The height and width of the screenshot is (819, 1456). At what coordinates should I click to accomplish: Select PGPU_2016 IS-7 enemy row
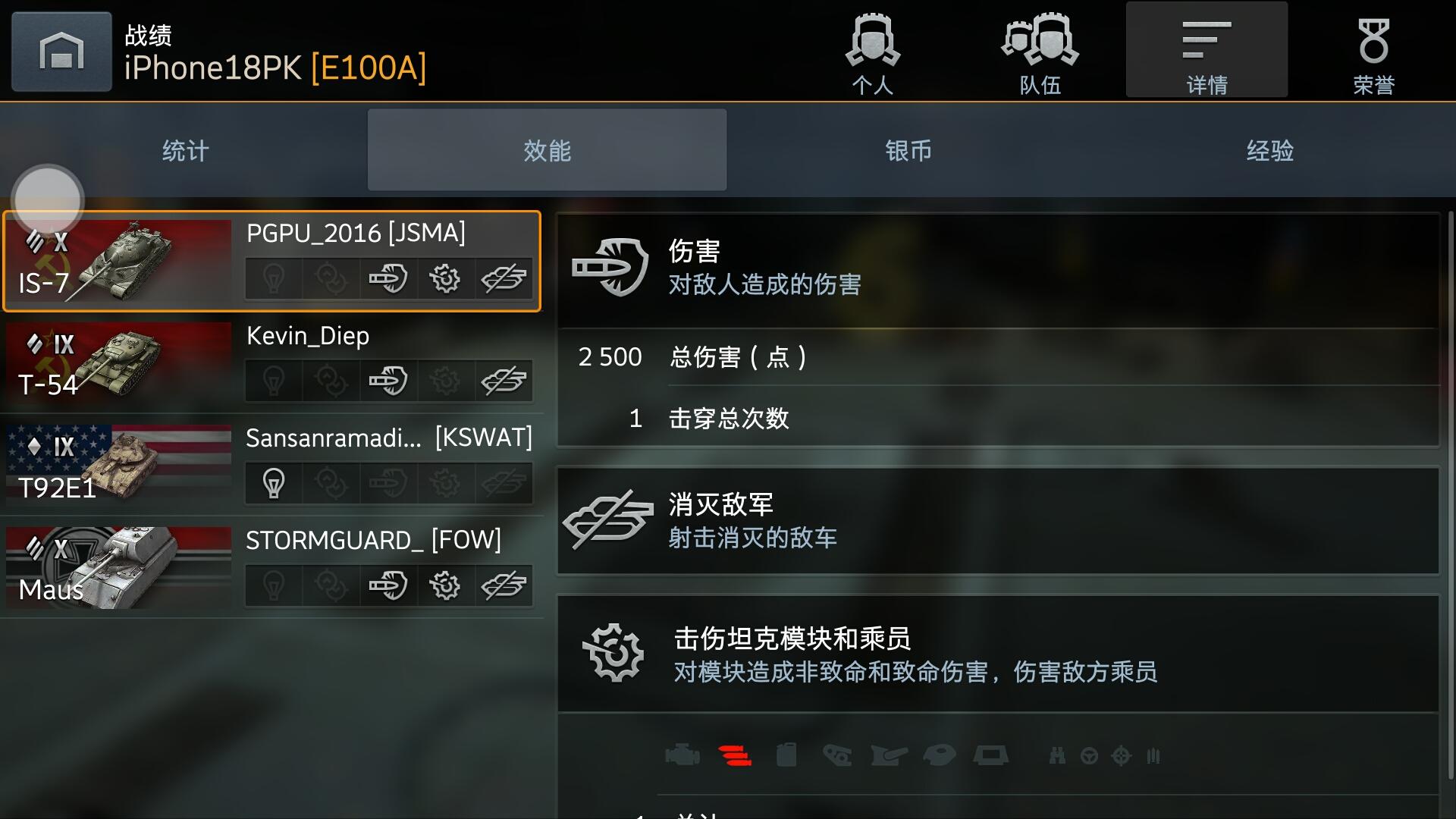(271, 261)
